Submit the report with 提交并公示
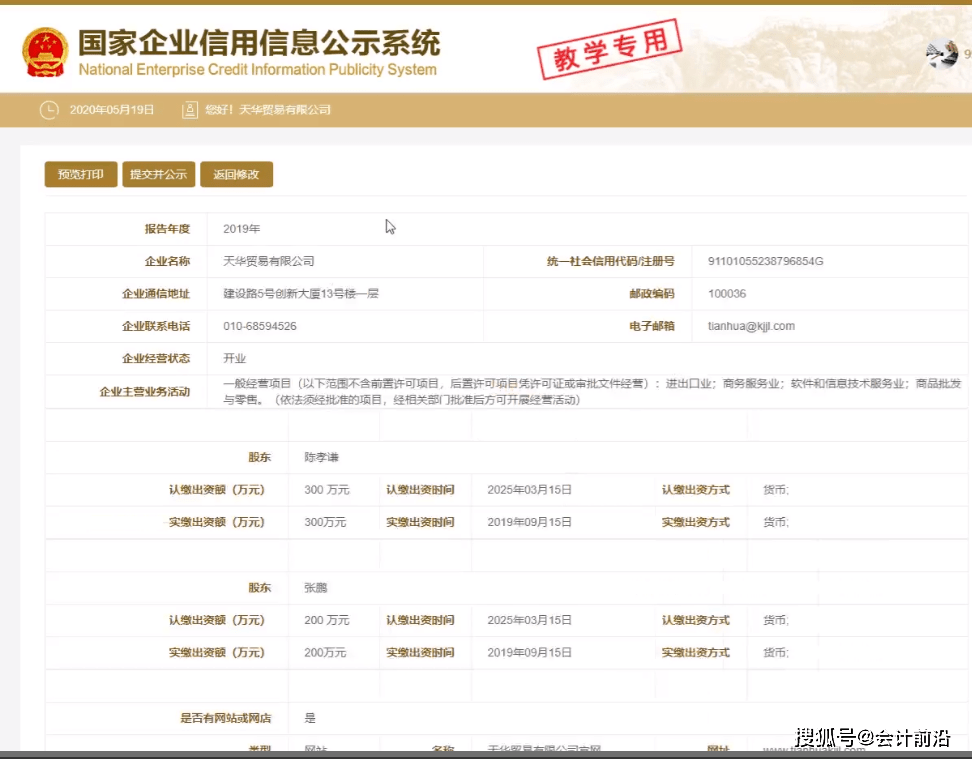This screenshot has height=759, width=972. click(x=158, y=174)
